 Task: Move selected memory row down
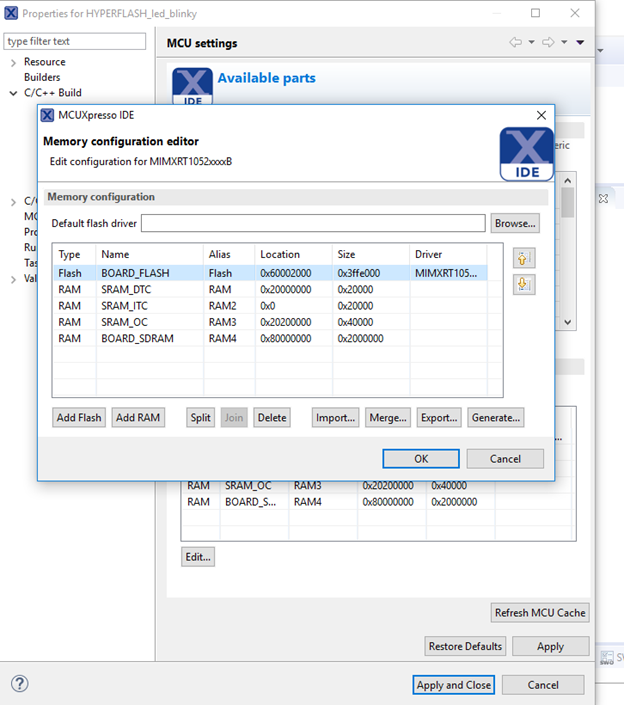(524, 284)
